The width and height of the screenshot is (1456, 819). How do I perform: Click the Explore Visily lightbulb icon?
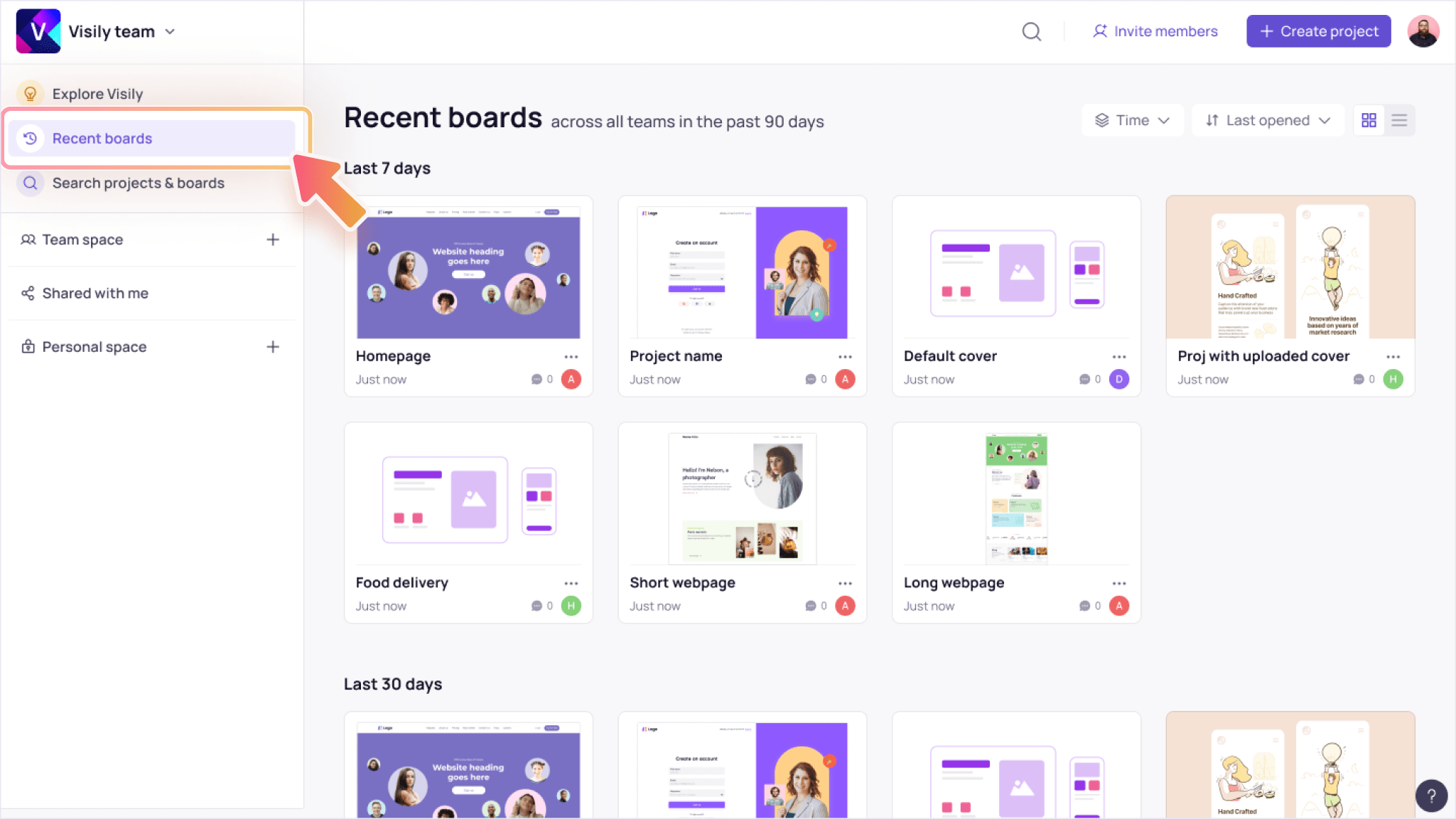coord(30,92)
